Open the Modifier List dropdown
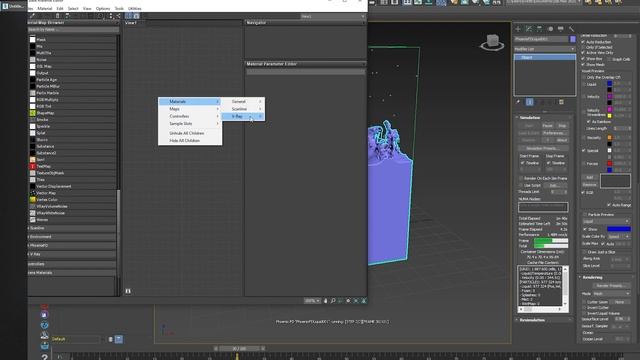The width and height of the screenshot is (640, 360). pos(544,49)
